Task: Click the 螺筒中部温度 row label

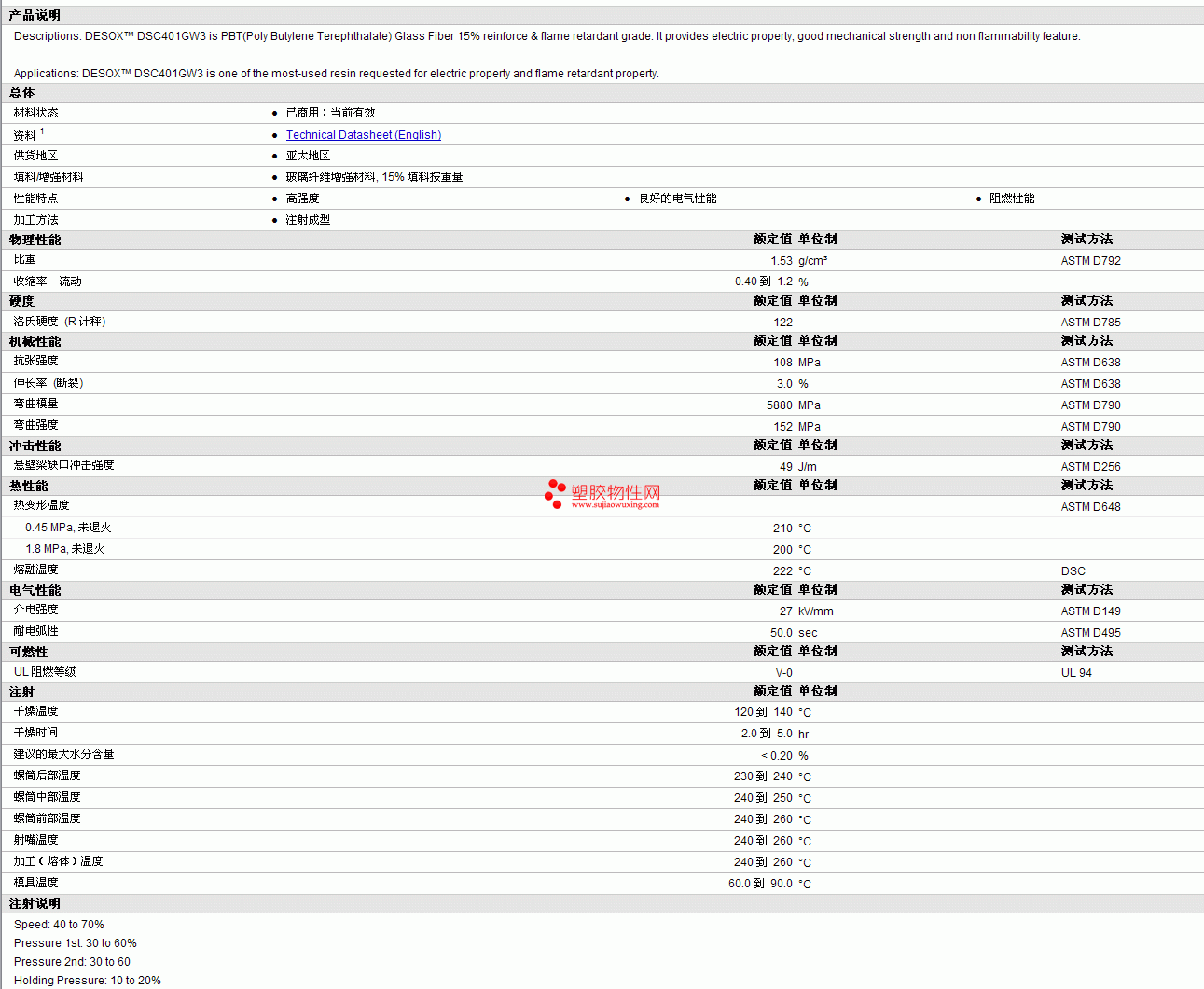Action: [47, 797]
